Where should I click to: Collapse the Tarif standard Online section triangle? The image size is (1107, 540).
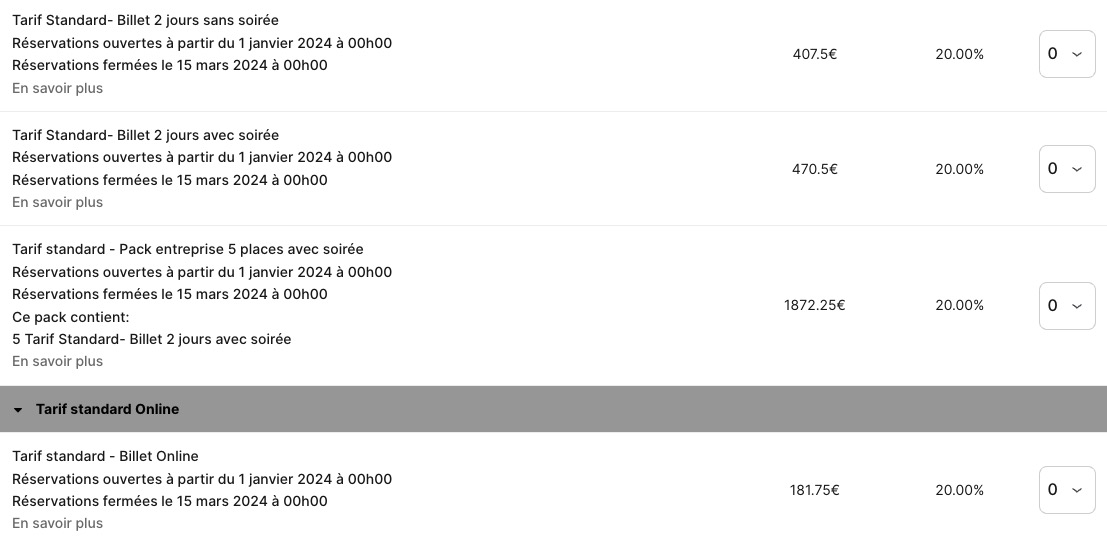click(18, 410)
